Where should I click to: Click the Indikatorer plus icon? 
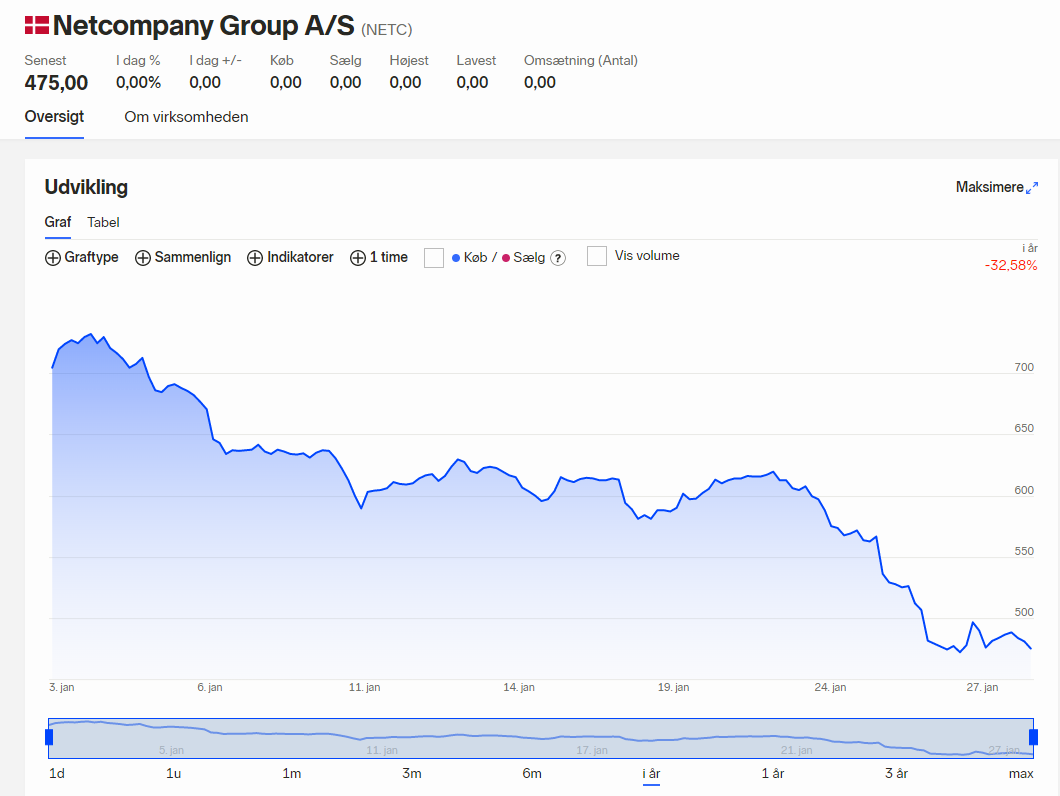point(255,258)
